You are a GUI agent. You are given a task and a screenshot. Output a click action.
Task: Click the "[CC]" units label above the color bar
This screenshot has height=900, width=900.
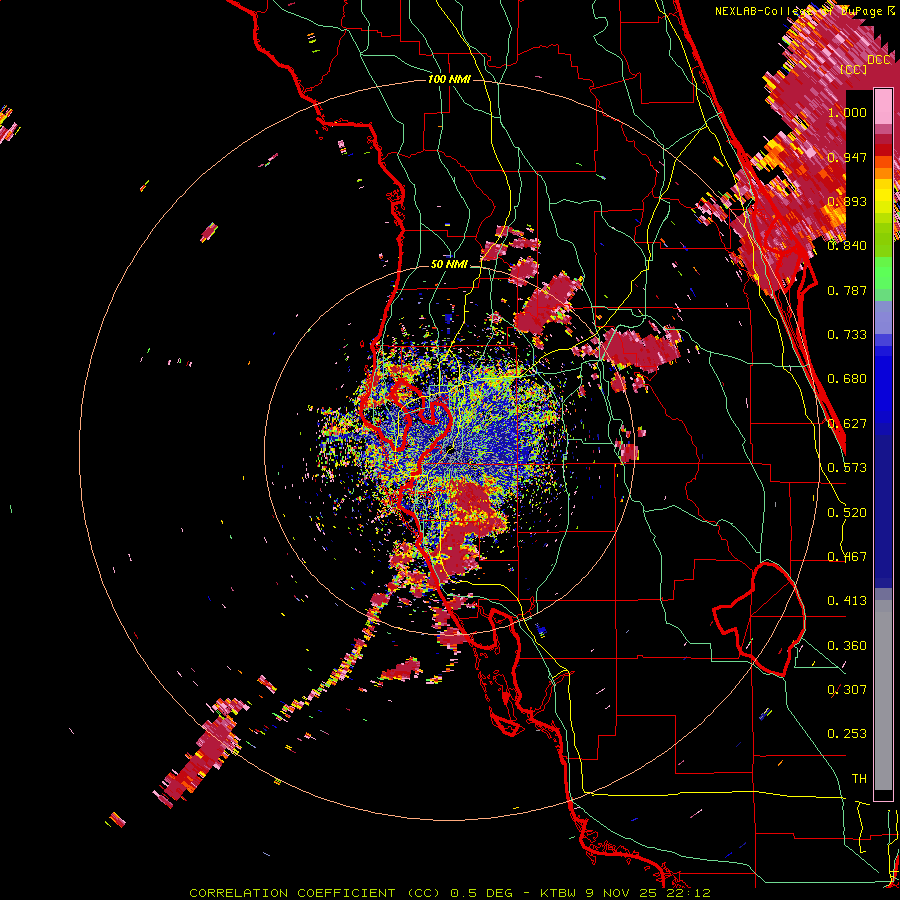(x=854, y=69)
